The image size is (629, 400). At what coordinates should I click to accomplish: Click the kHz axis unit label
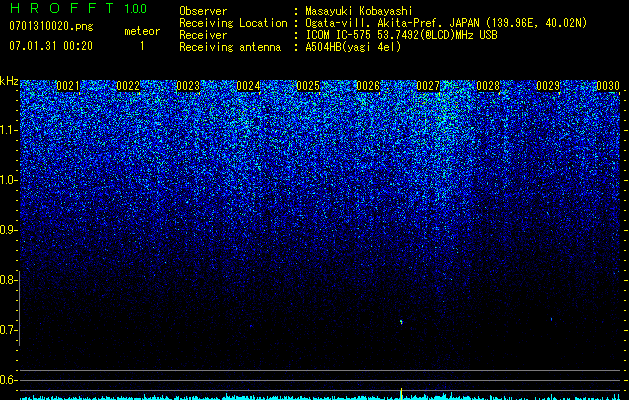[9, 81]
